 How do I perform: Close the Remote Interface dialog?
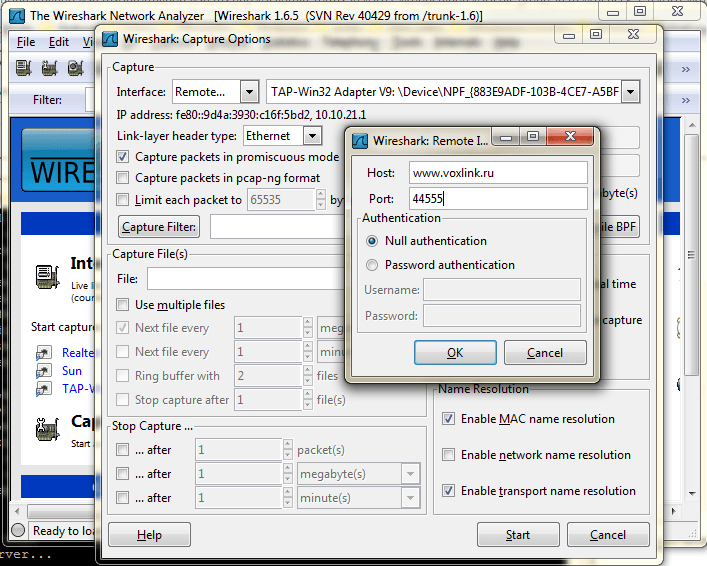[570, 136]
